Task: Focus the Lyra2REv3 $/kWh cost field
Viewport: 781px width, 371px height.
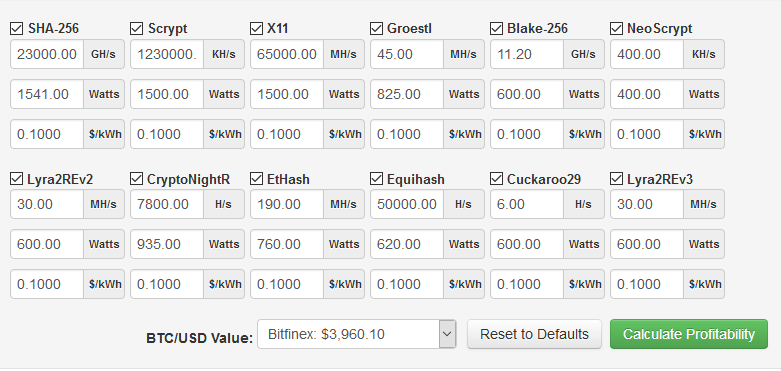Action: [647, 284]
